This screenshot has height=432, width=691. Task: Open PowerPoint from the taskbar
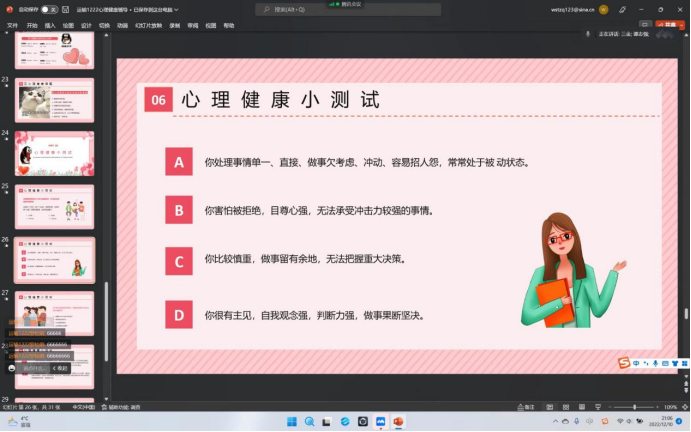(x=397, y=421)
